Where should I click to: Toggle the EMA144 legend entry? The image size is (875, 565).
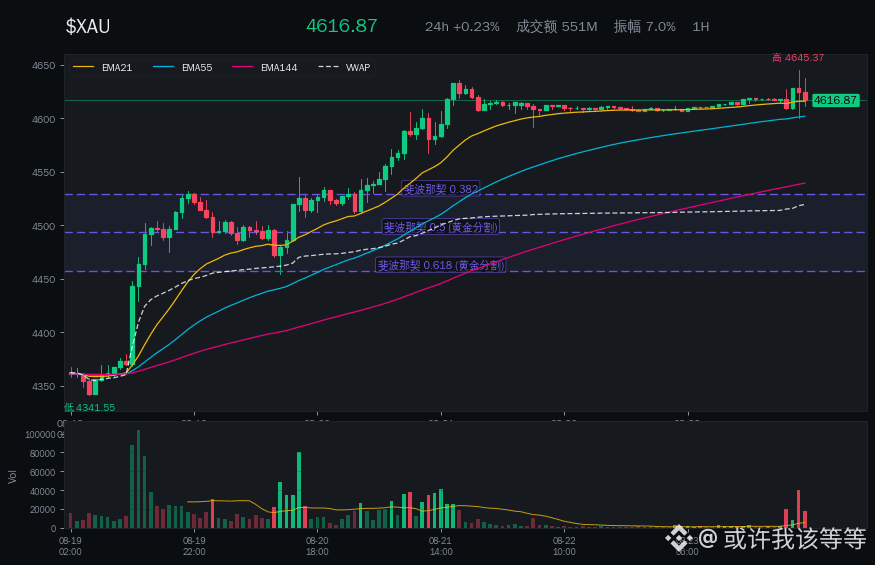coord(265,68)
